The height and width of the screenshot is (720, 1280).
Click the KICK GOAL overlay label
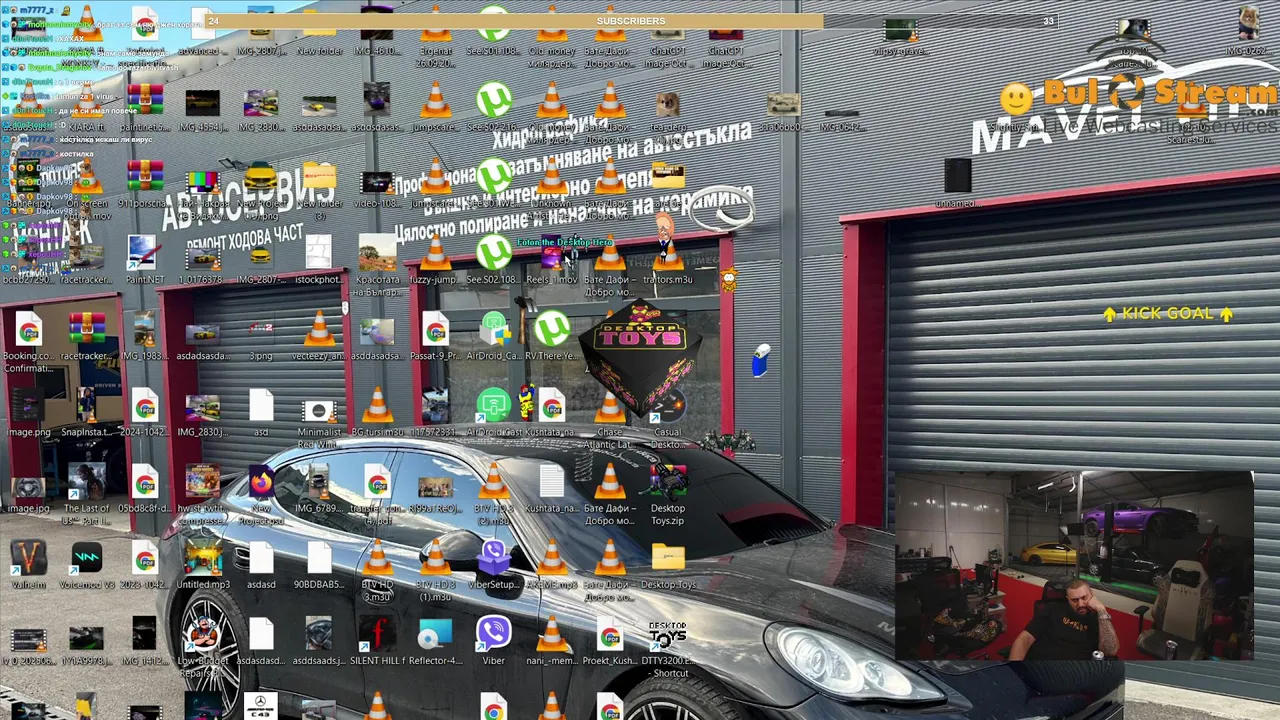pos(1168,313)
